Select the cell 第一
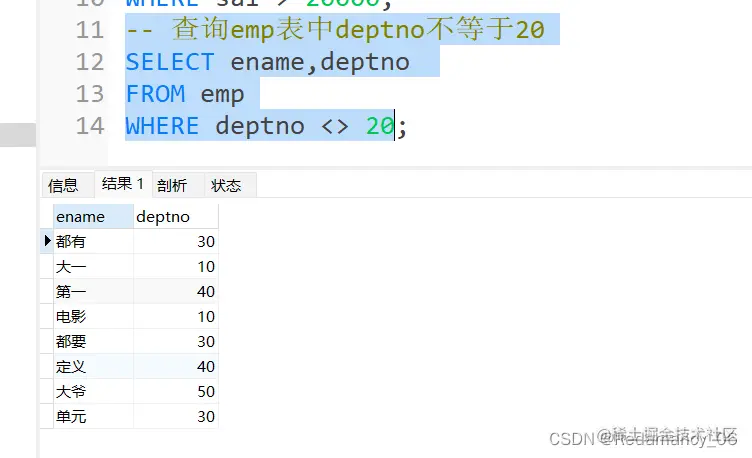 93,291
